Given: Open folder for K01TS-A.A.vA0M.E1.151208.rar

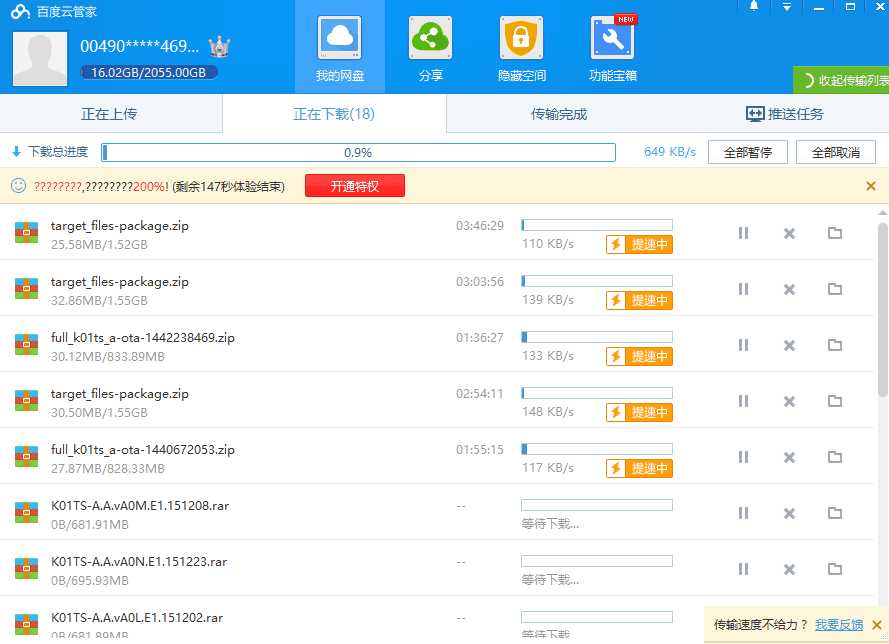Looking at the screenshot, I should pos(835,514).
